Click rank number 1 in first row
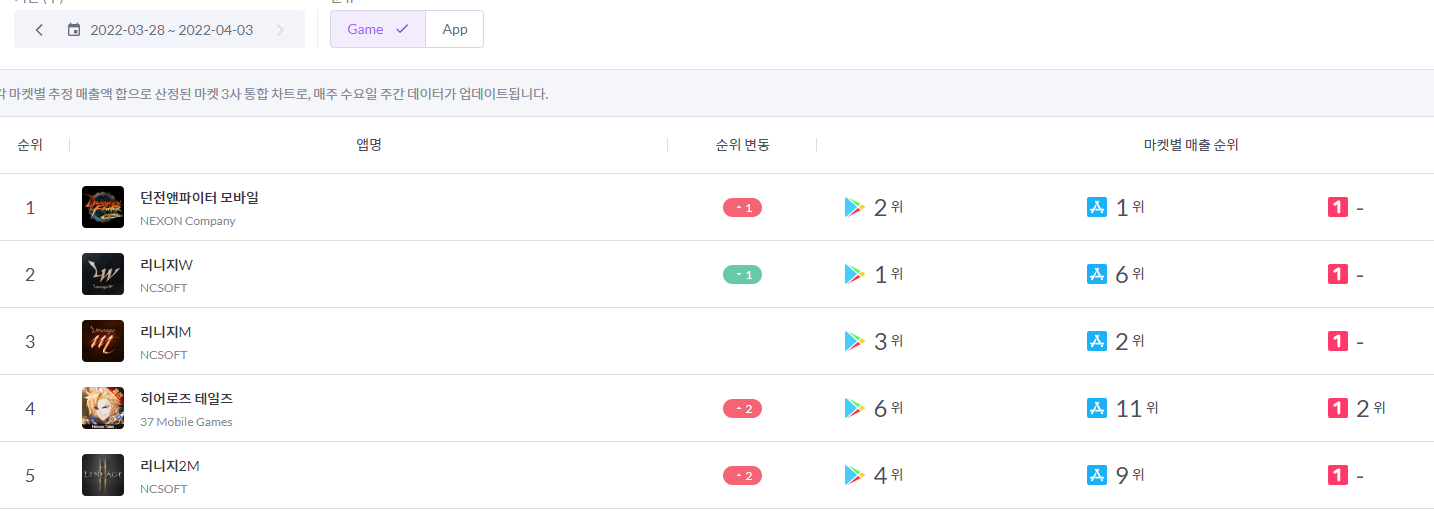Viewport: 1434px width, 513px height. pyautogui.click(x=30, y=207)
